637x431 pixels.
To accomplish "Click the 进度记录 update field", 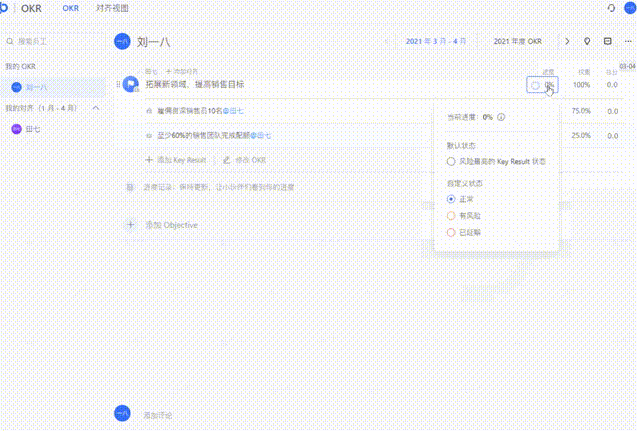I will point(219,187).
